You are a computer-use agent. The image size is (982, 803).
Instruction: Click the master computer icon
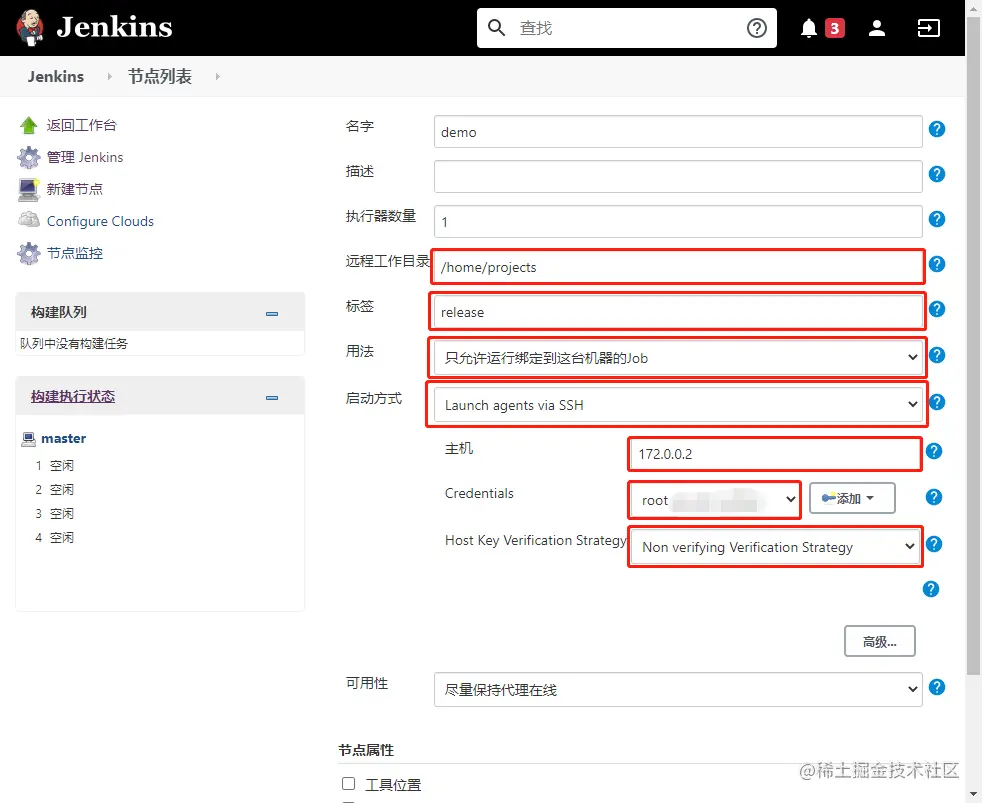28,439
